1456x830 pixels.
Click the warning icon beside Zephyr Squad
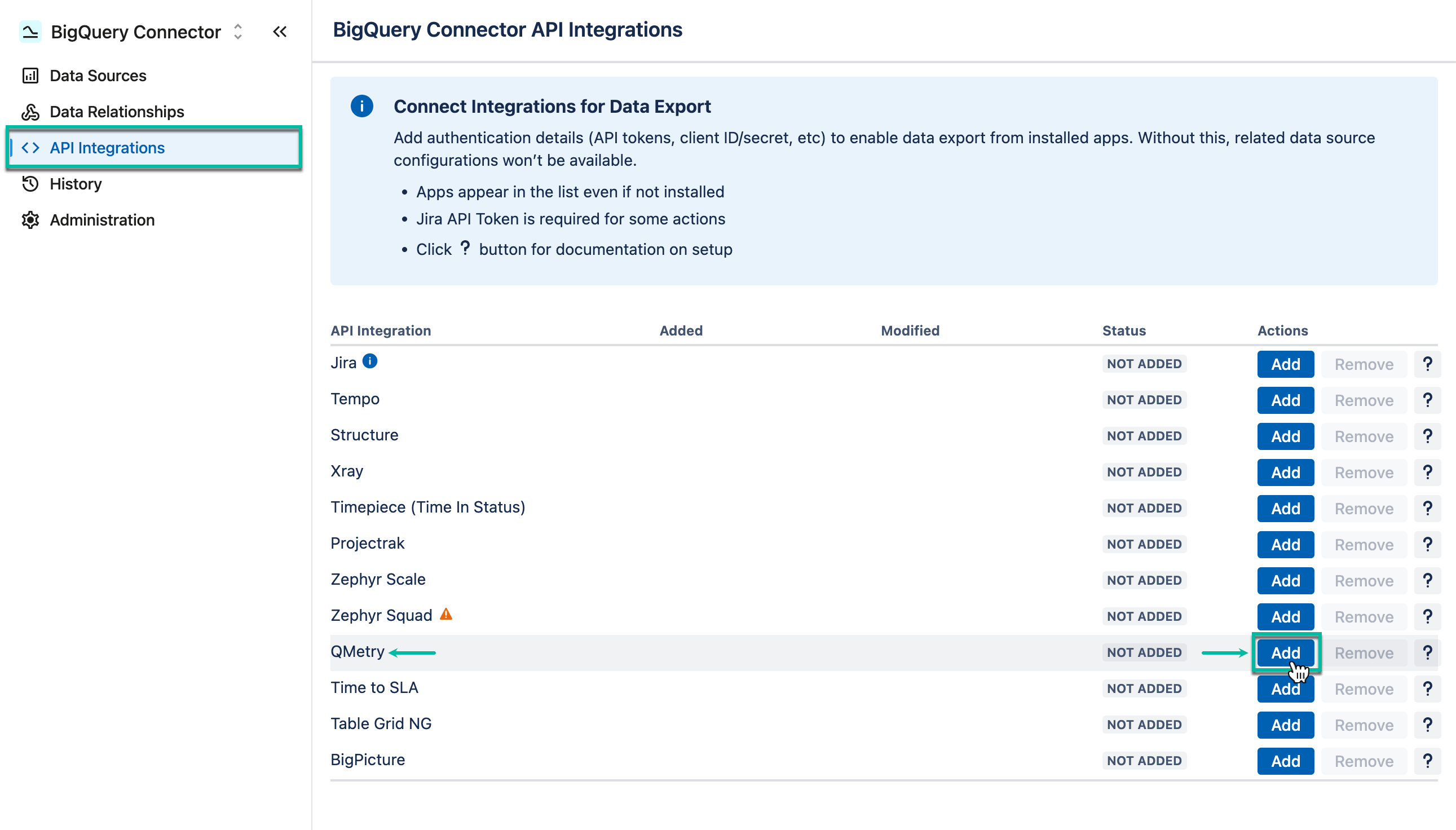447,615
